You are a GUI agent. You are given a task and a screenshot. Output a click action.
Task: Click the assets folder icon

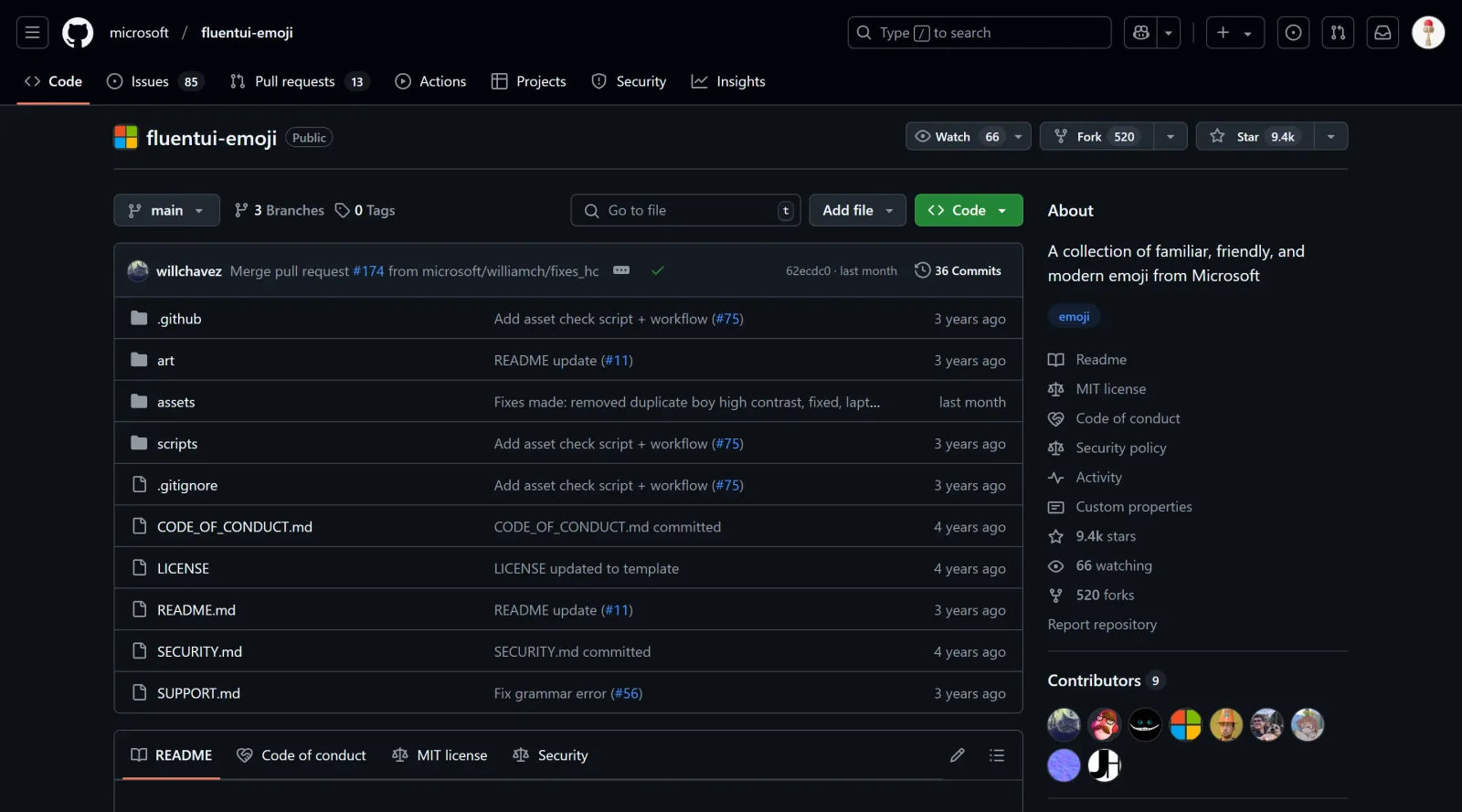coord(139,401)
